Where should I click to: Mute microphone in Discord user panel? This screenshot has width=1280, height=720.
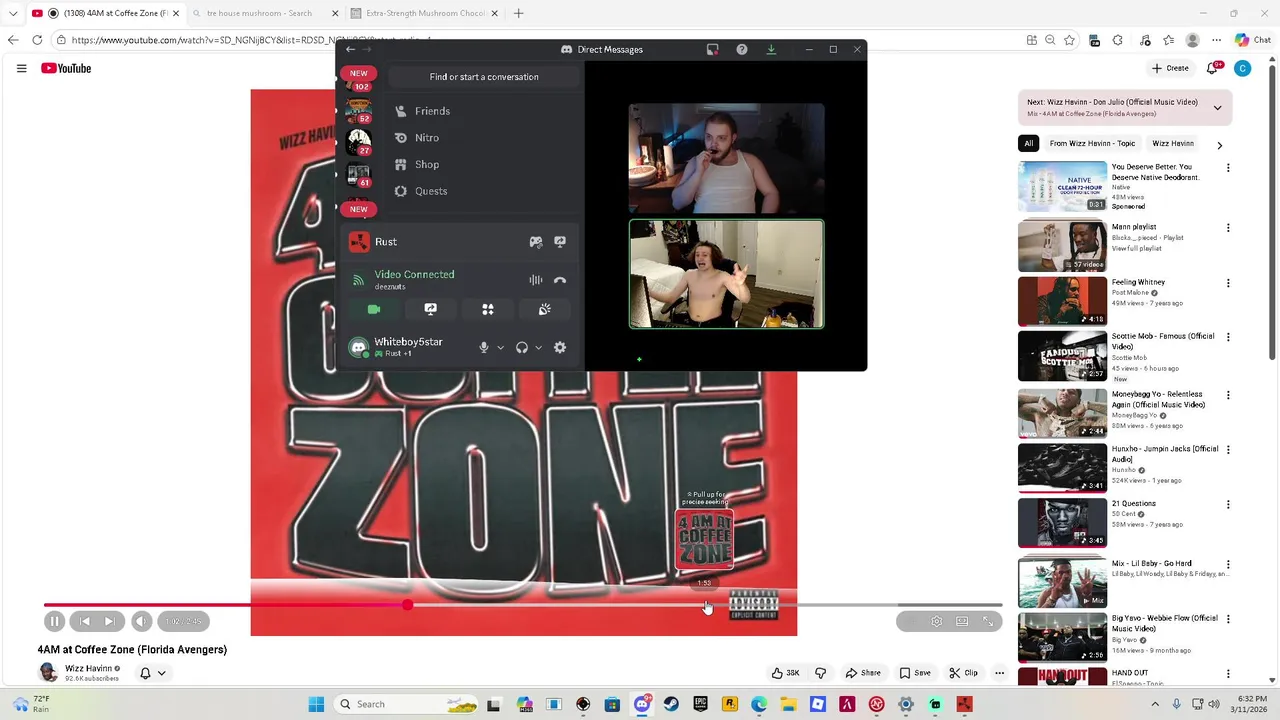(484, 347)
